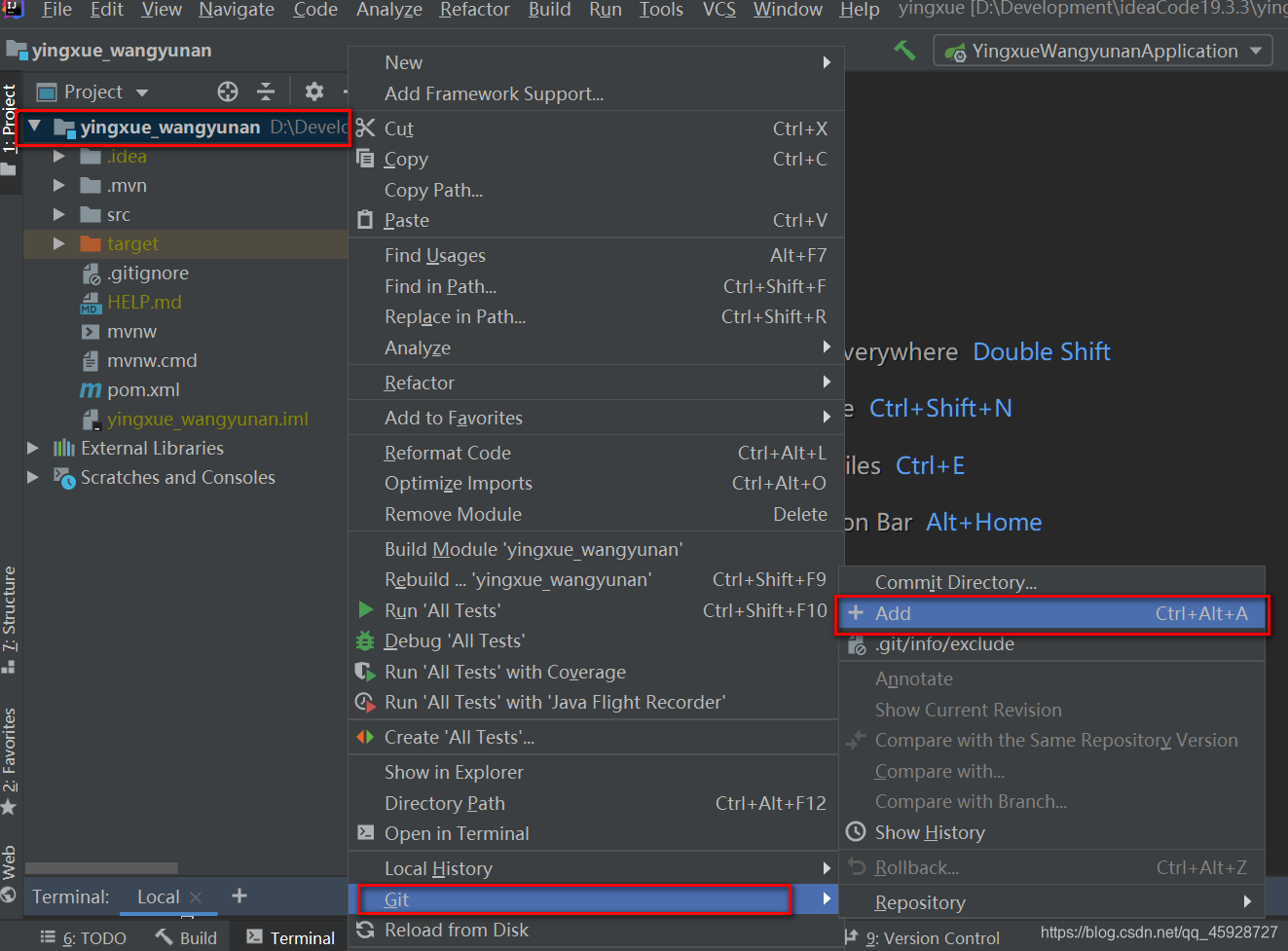
Task: Click Add Framework Support... entry
Action: (x=596, y=93)
